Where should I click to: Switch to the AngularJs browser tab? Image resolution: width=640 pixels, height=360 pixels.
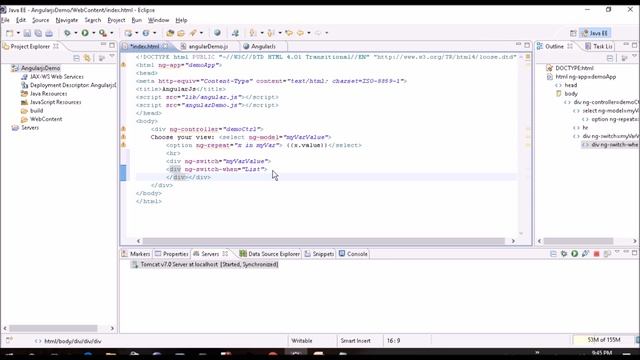point(263,47)
